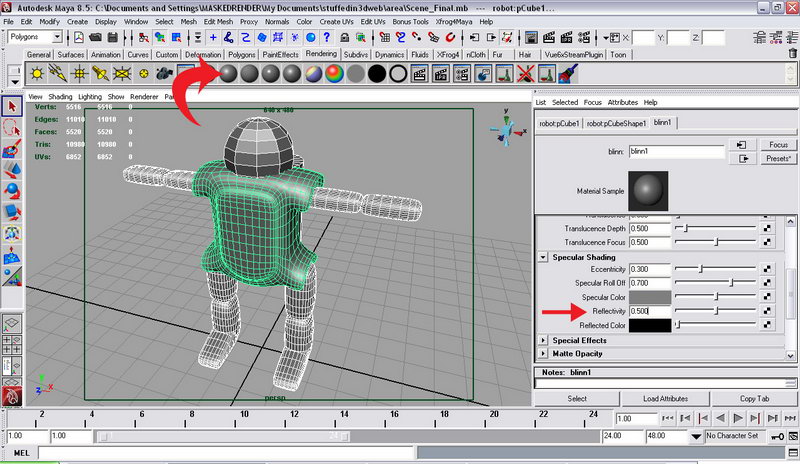Create a camera using the shelf camera icon
Screen dimensions: 800x464
point(163,73)
